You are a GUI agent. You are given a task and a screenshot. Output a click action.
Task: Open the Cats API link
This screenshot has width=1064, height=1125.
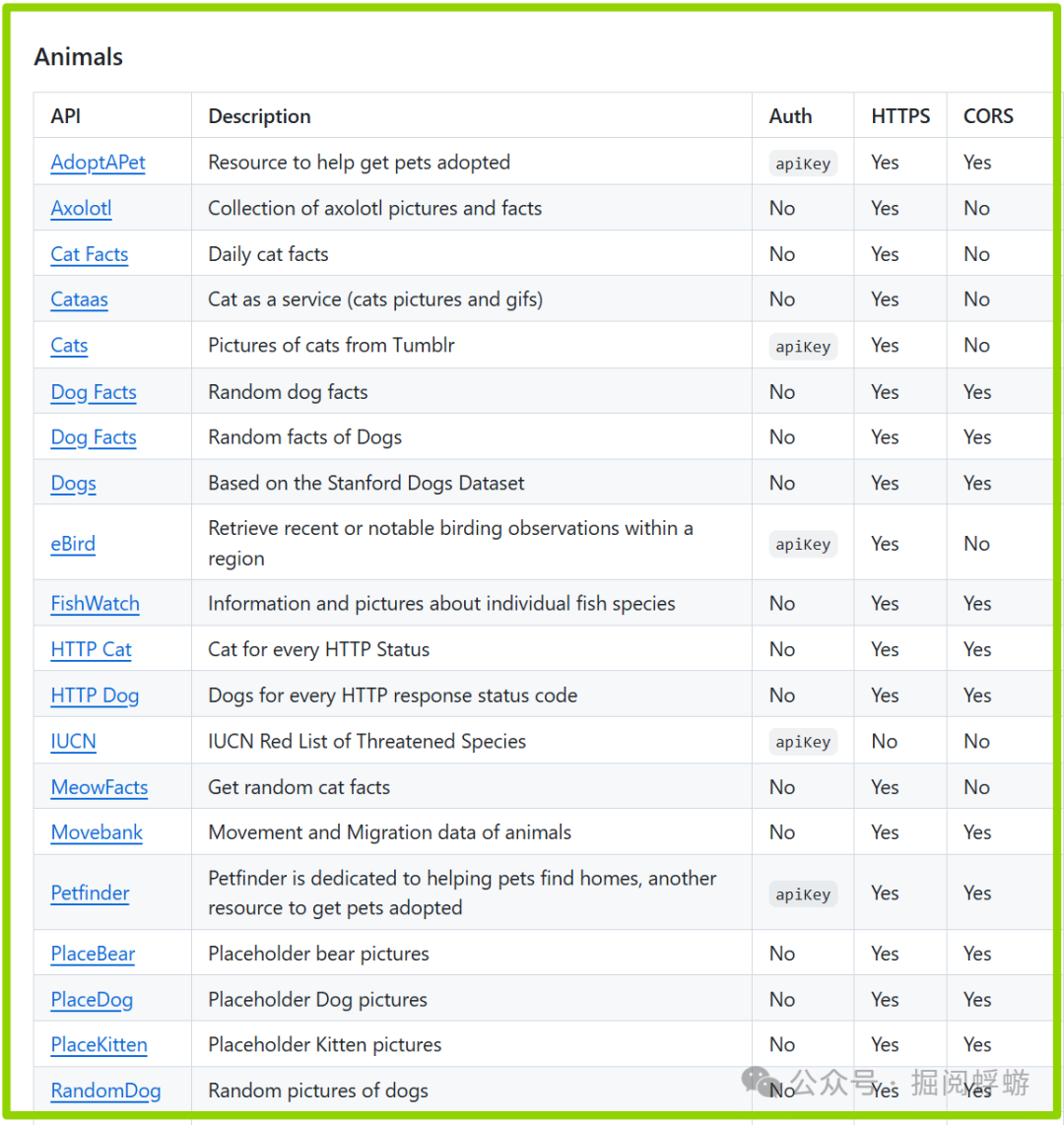pos(69,346)
